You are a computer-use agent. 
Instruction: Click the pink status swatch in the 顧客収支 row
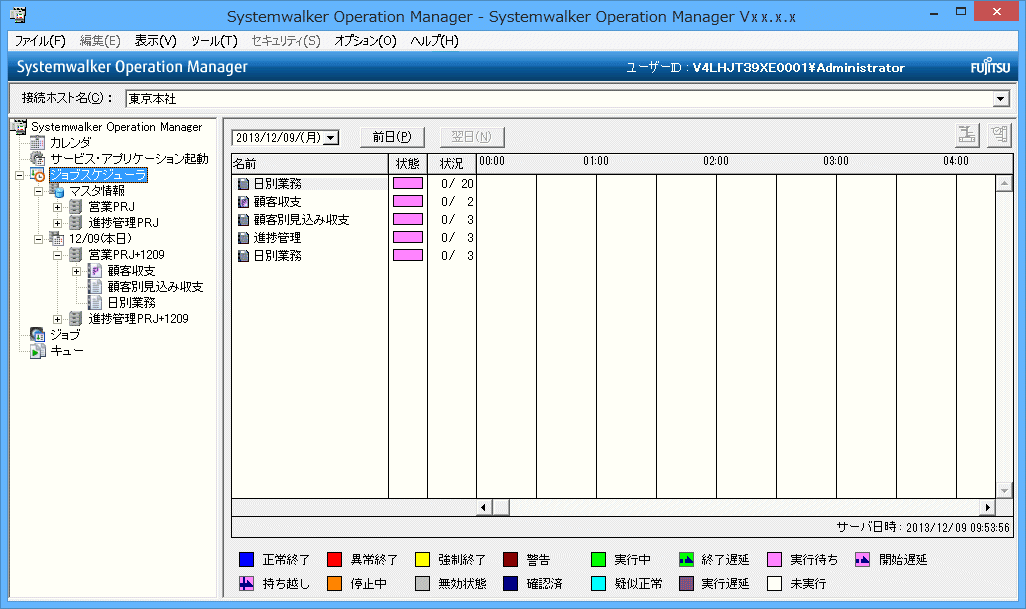pyautogui.click(x=408, y=201)
